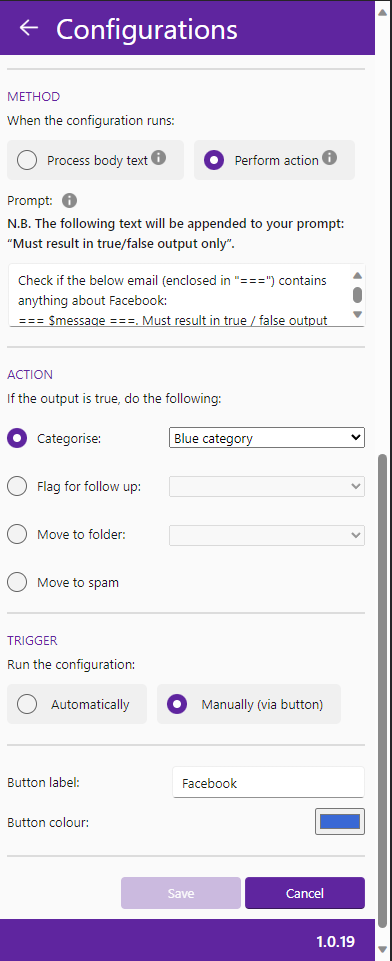The height and width of the screenshot is (961, 392).
Task: Open info icon beside Perform action
Action: [330, 158]
